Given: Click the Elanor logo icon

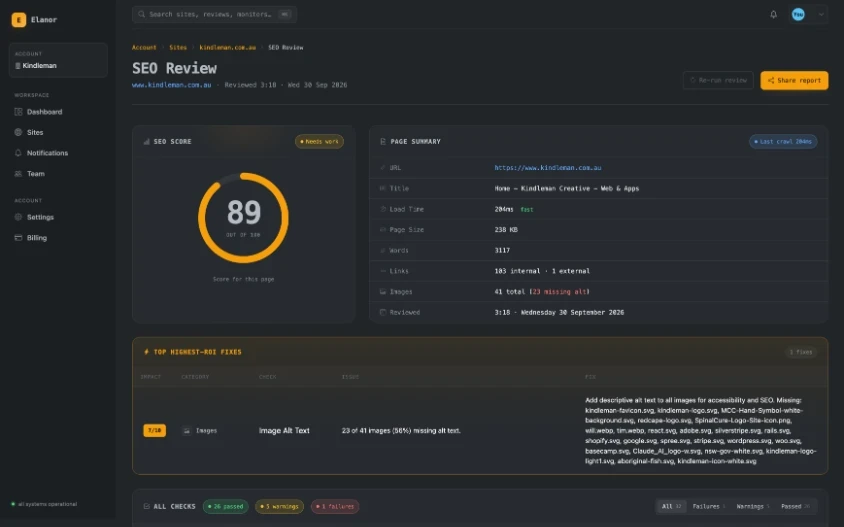Looking at the screenshot, I should tap(19, 20).
